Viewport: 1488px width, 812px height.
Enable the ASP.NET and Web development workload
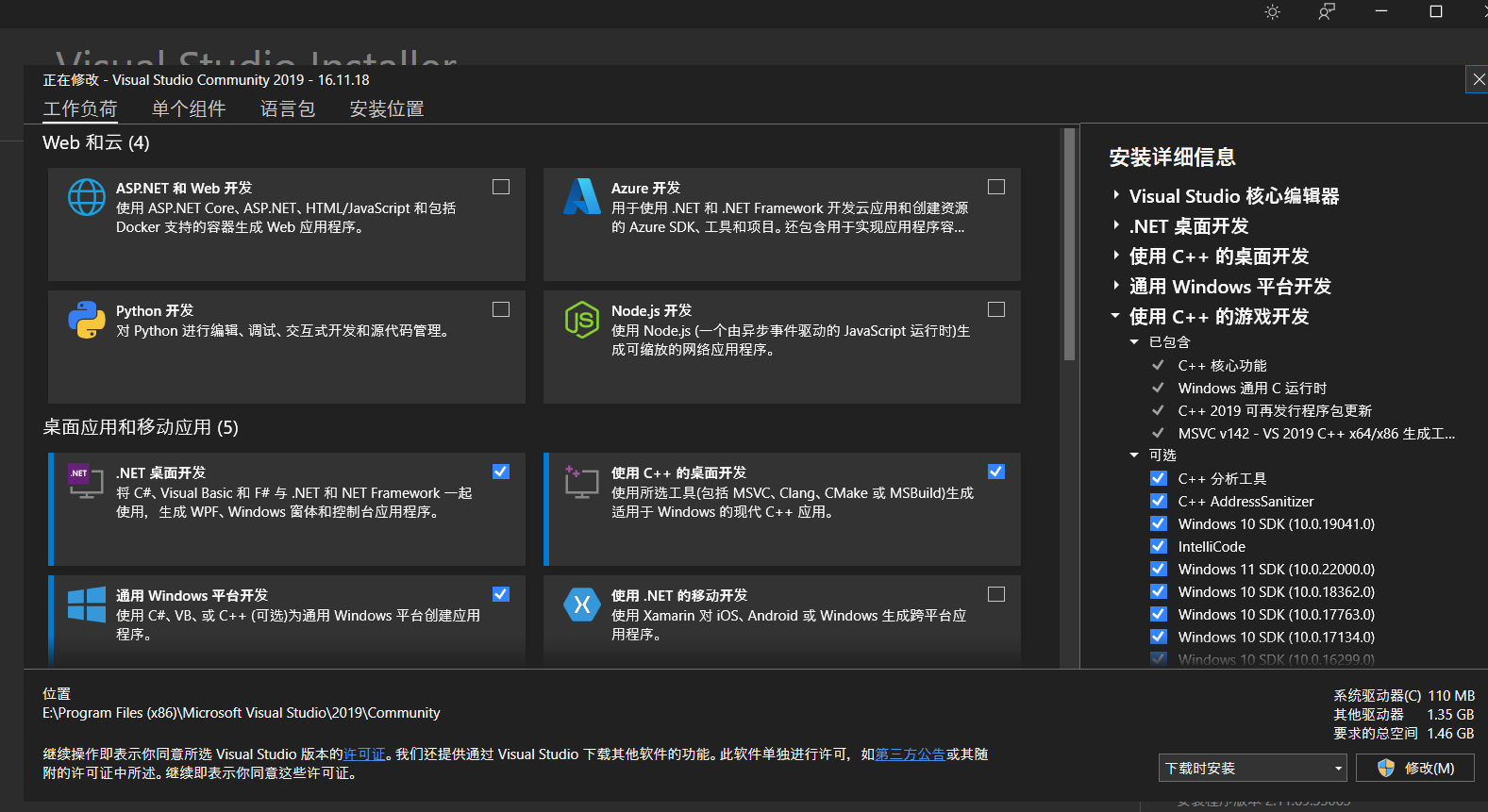coord(501,187)
